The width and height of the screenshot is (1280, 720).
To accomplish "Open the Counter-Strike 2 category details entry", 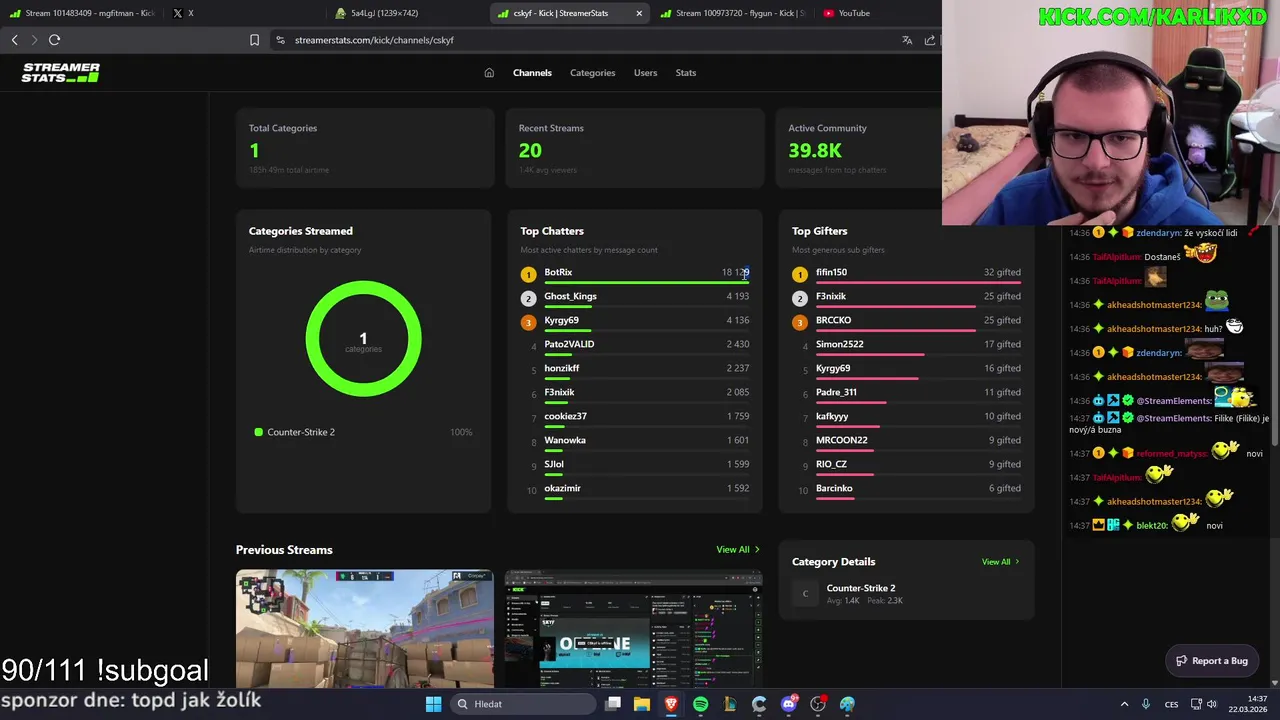I will tap(906, 594).
